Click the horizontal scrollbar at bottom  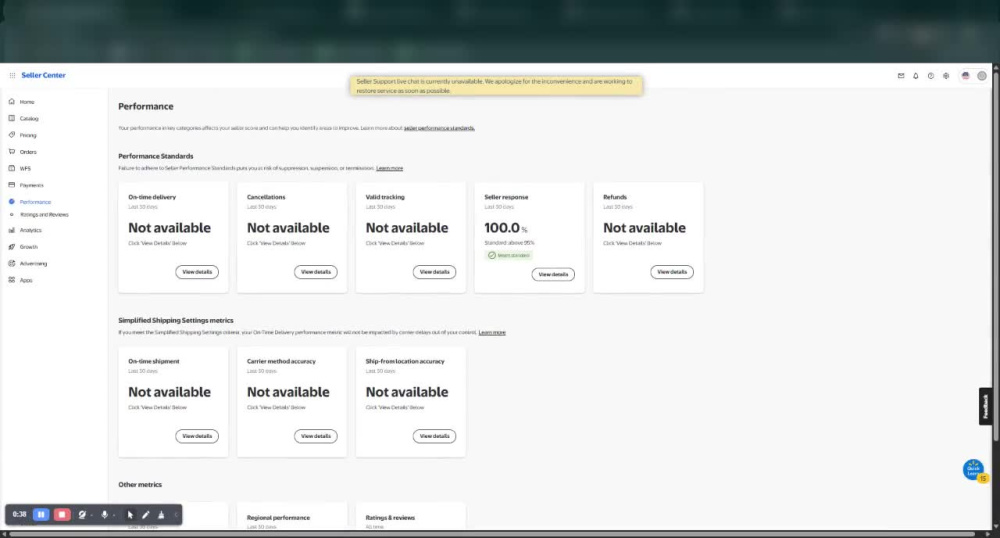tap(491, 534)
